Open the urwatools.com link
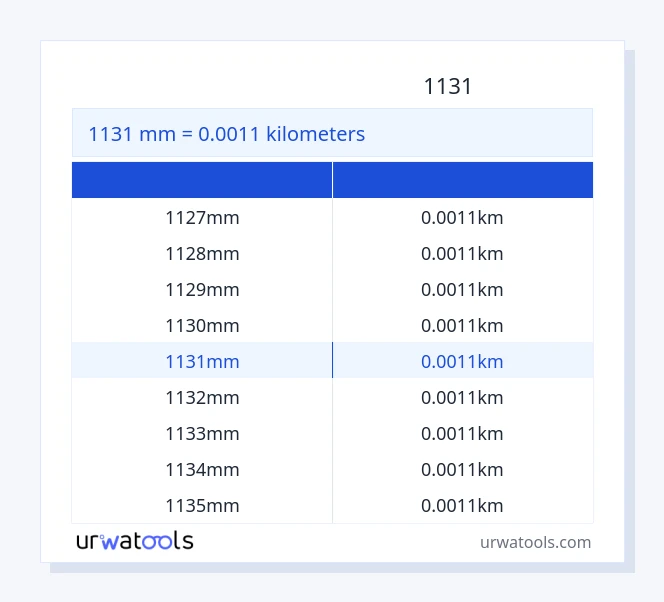Viewport: 664px width, 602px height. (x=535, y=542)
